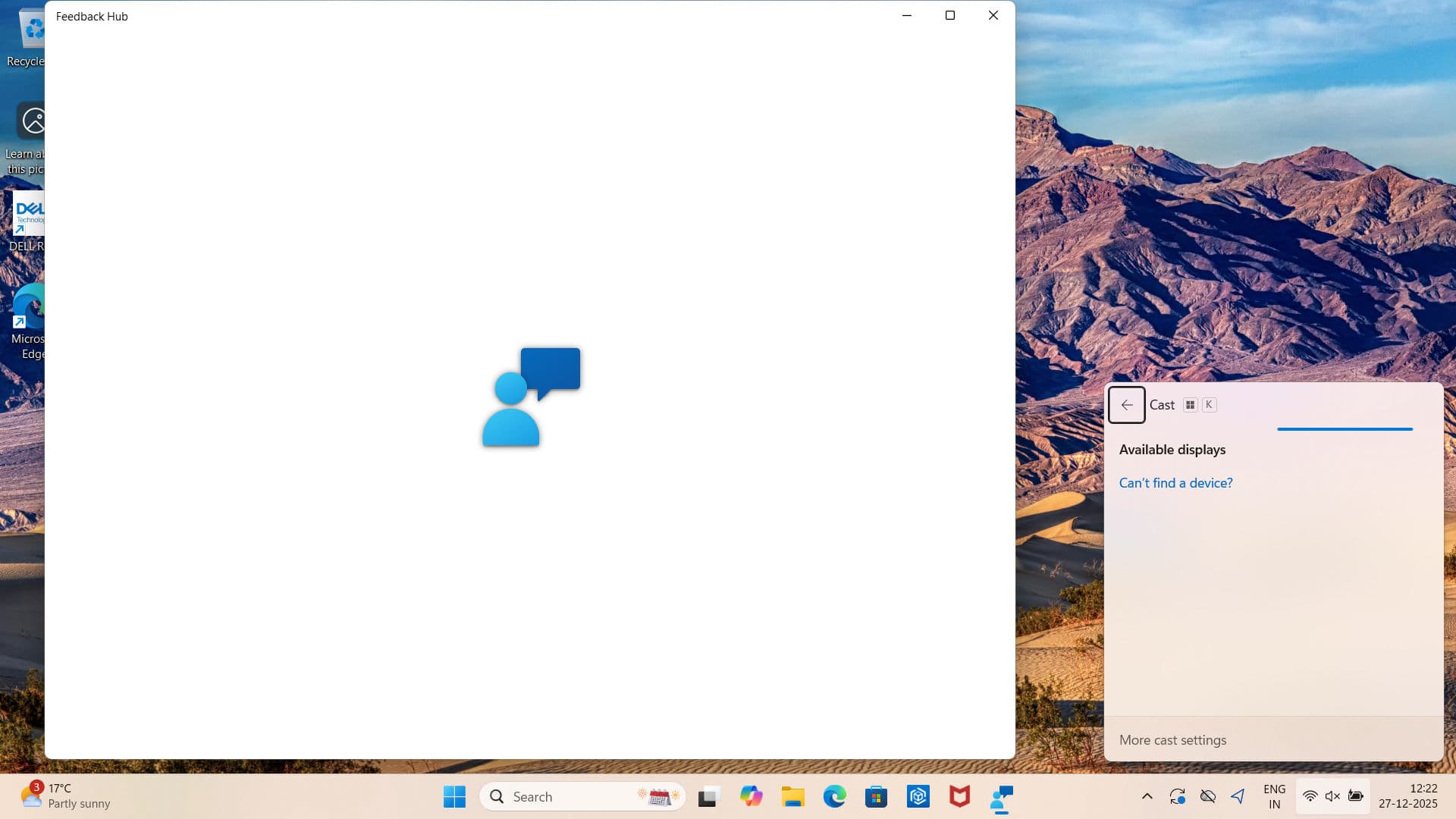This screenshot has height=819, width=1456.
Task: Open More cast settings
Action: (x=1172, y=740)
